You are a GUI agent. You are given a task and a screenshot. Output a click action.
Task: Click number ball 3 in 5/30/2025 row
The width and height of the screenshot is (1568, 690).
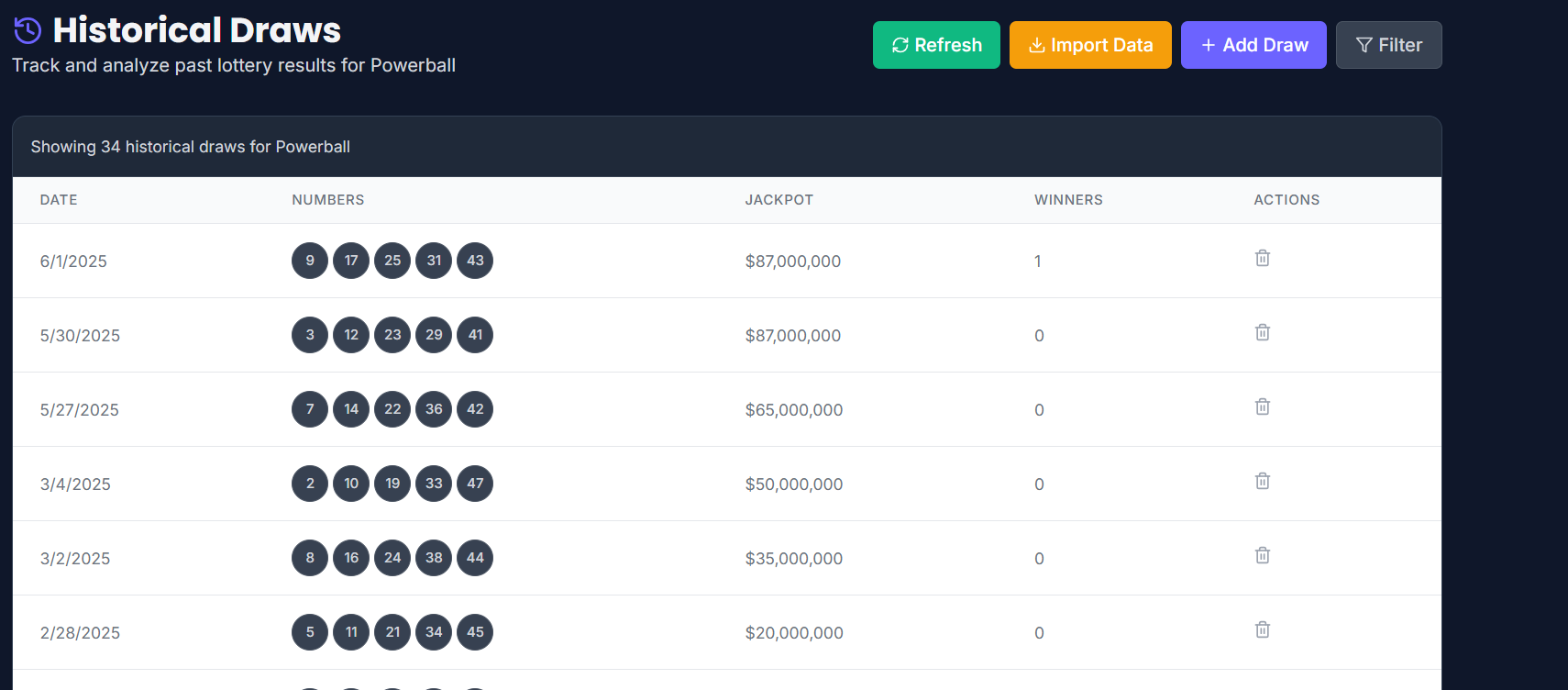click(310, 335)
